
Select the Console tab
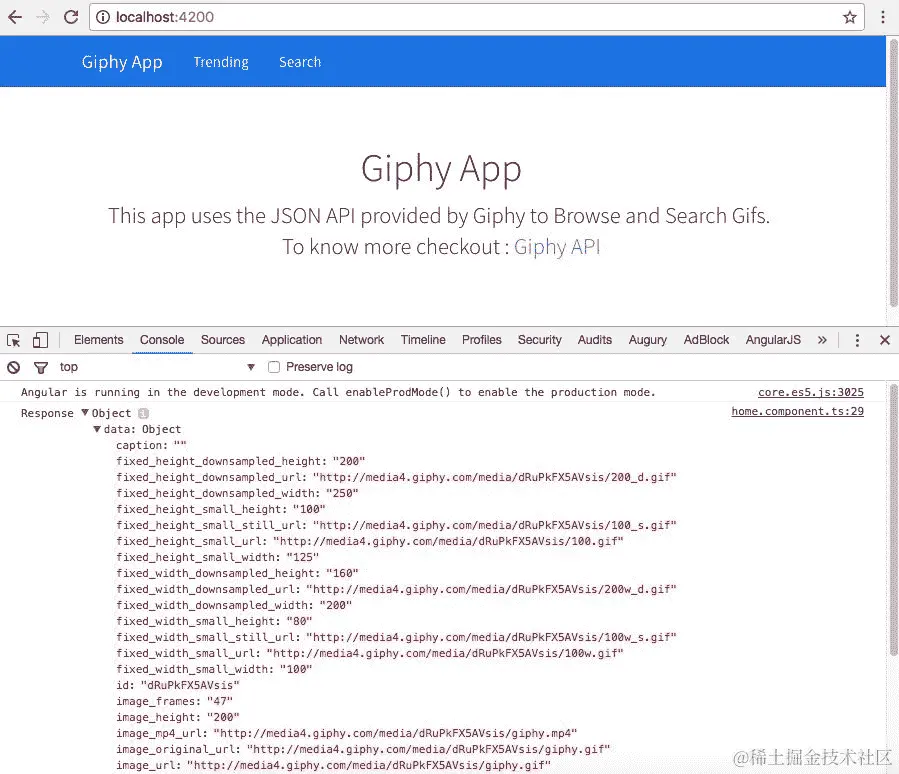click(x=162, y=340)
